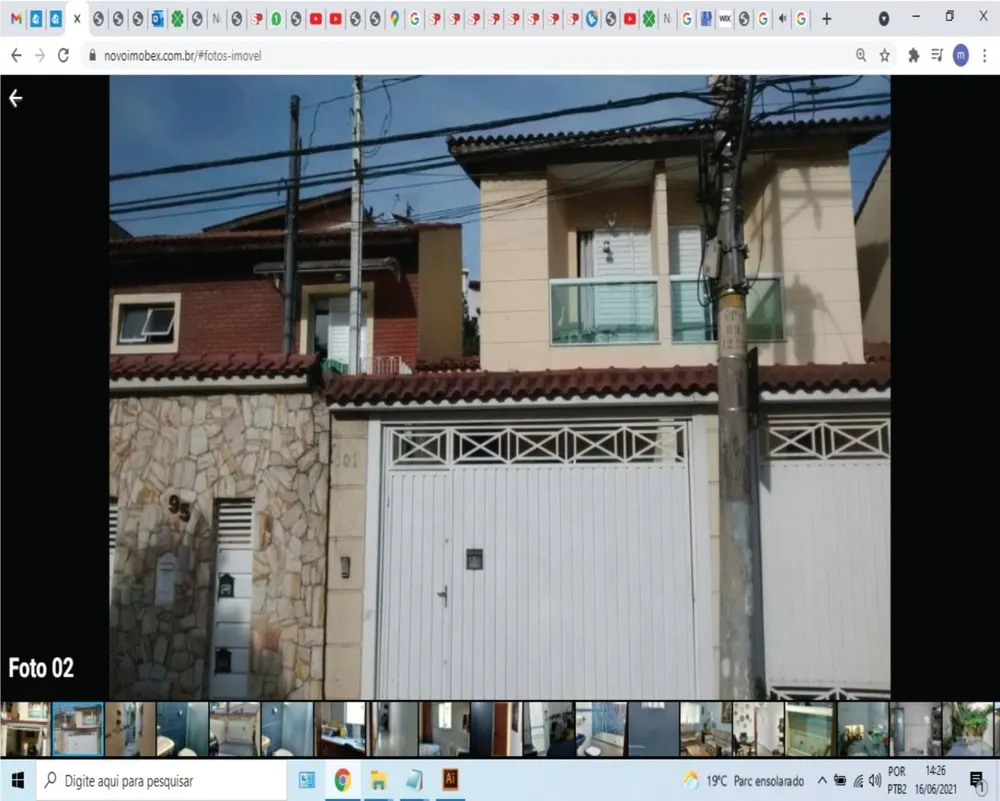The height and width of the screenshot is (801, 1000).
Task: Select the dark gray door thumbnail
Action: pos(653,729)
